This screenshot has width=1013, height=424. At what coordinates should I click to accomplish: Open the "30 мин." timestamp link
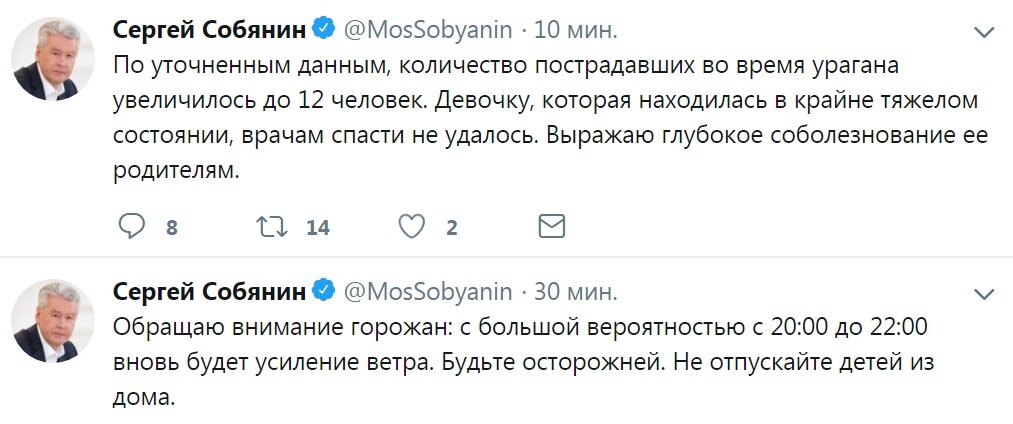pos(576,292)
